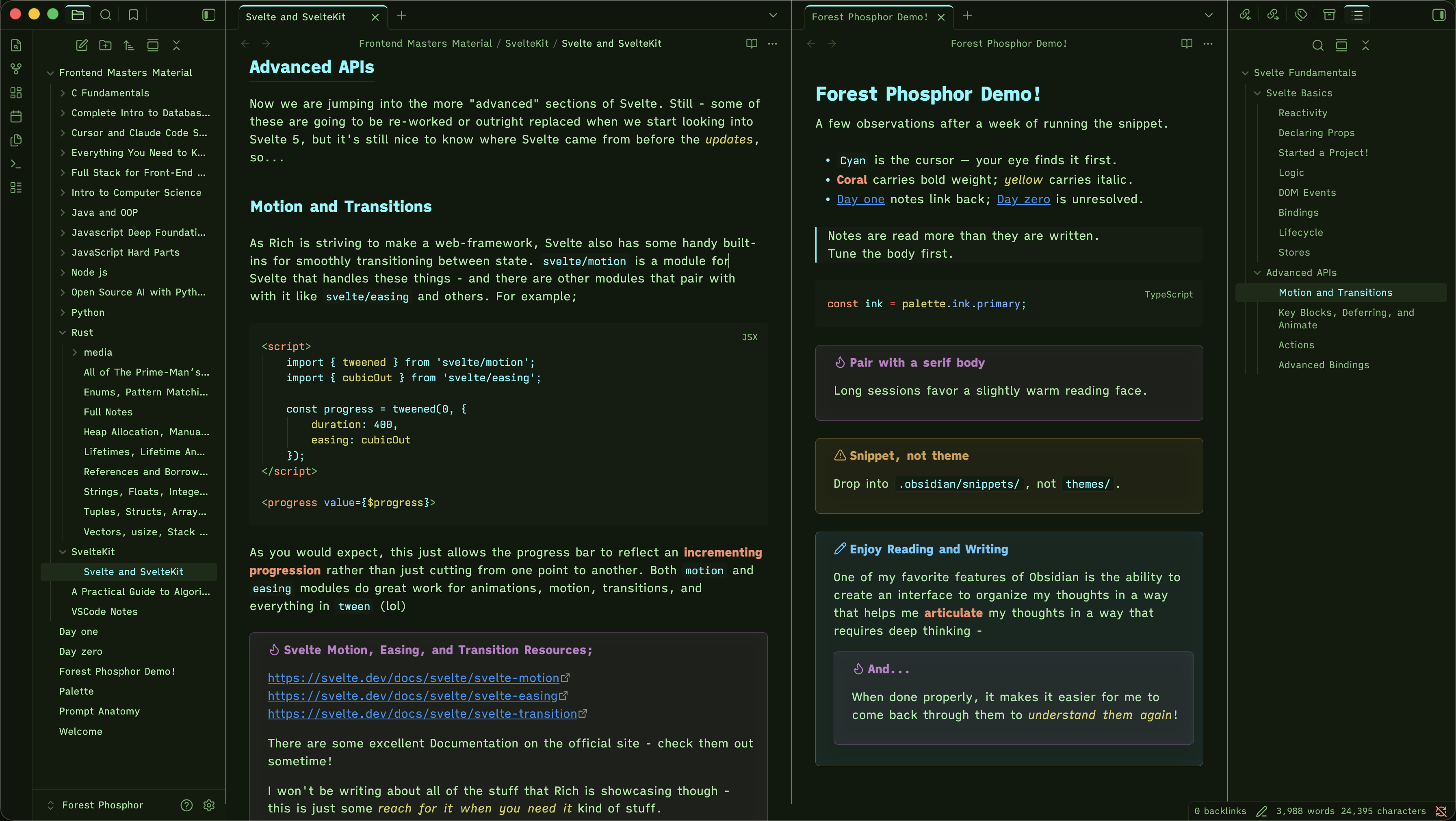Expand the Python folder
The height and width of the screenshot is (821, 1456).
coord(63,313)
